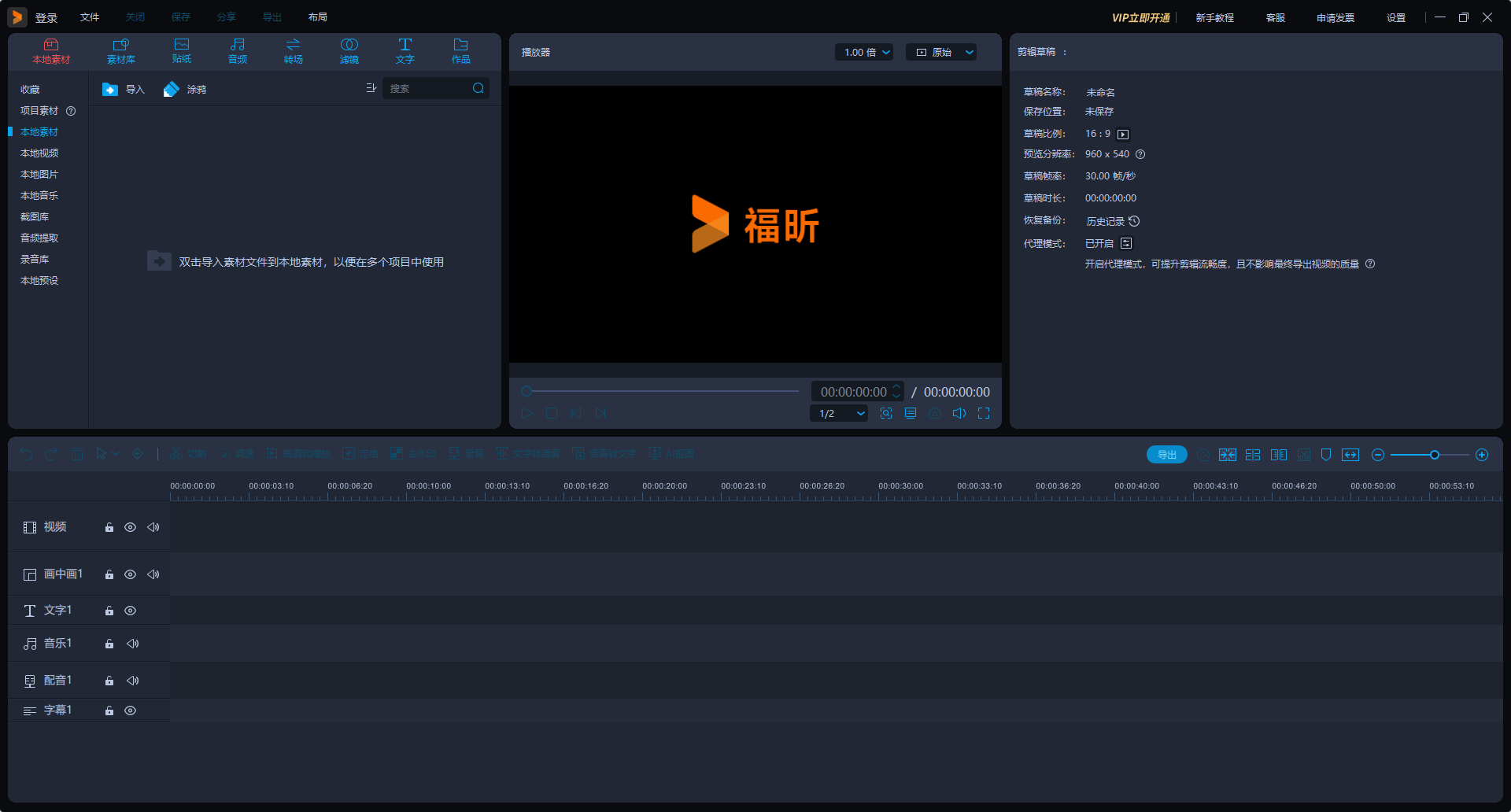
Task: Select 本地图片 in sidebar
Action: [39, 175]
